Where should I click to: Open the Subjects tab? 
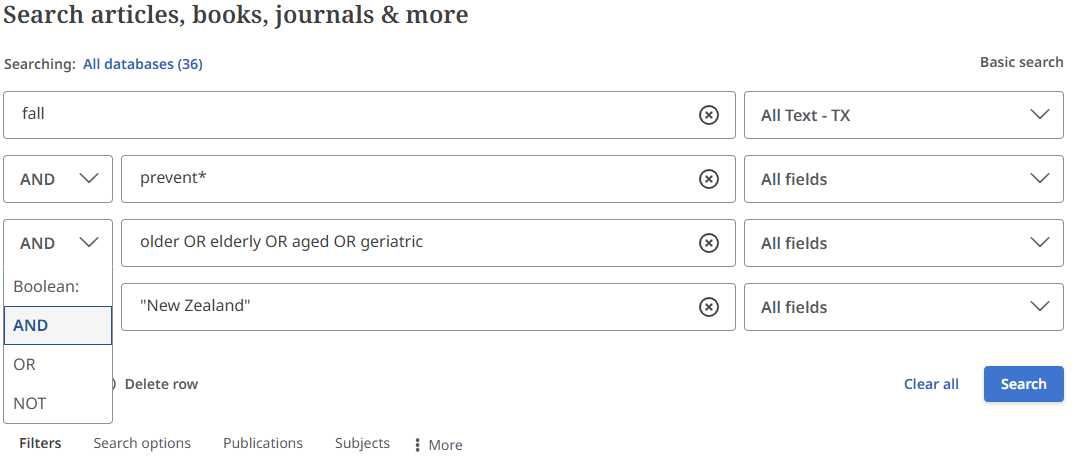[362, 443]
